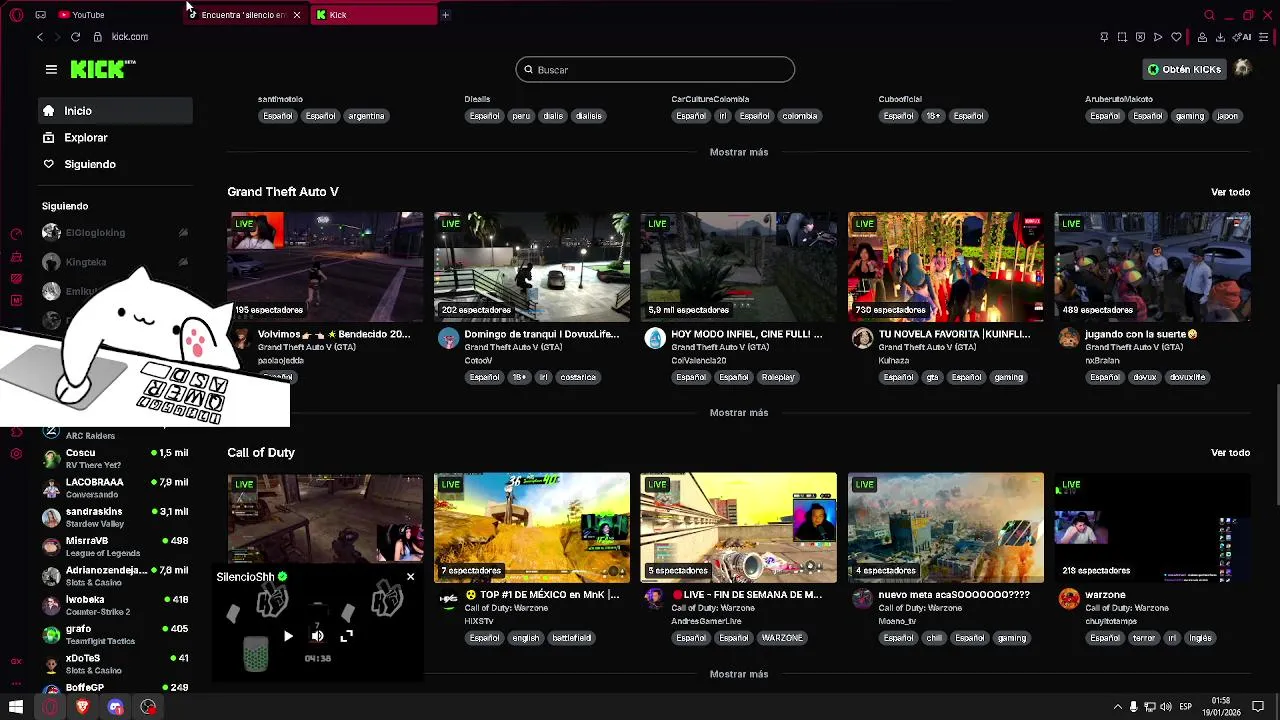
Task: Open the Brave browser on the taskbar
Action: (83, 707)
